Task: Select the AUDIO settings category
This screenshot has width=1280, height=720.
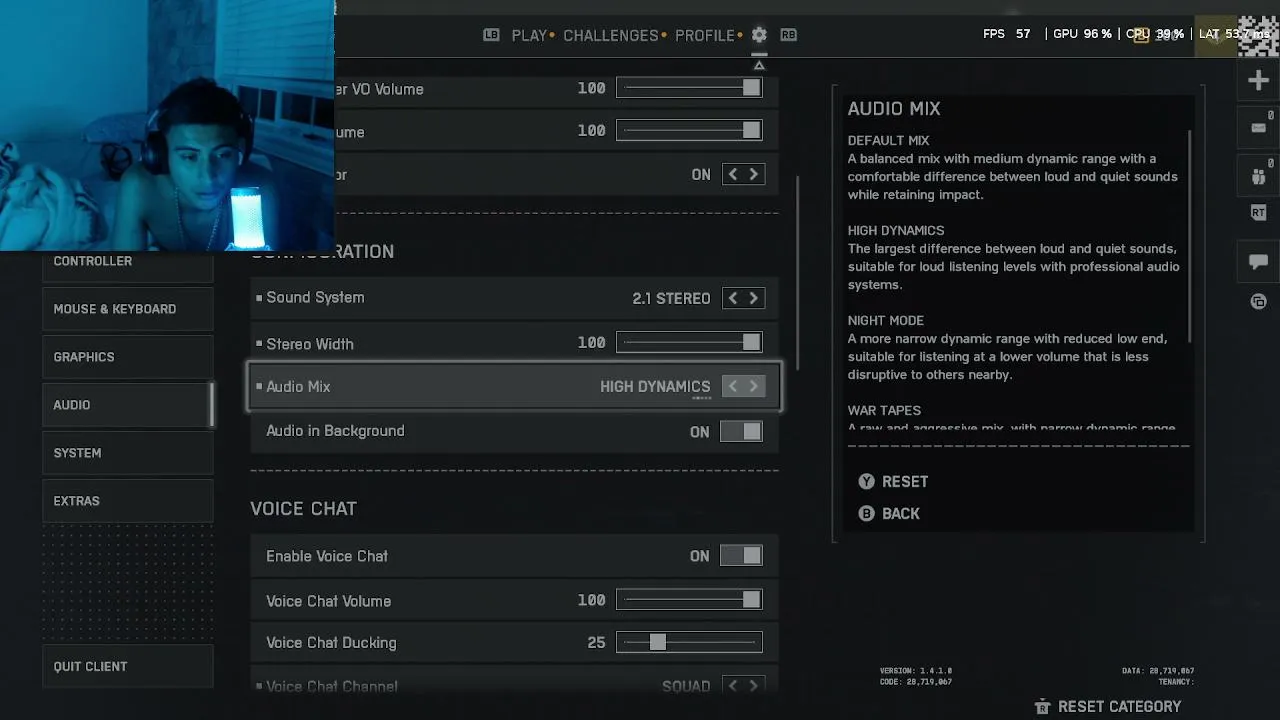Action: pyautogui.click(x=128, y=405)
